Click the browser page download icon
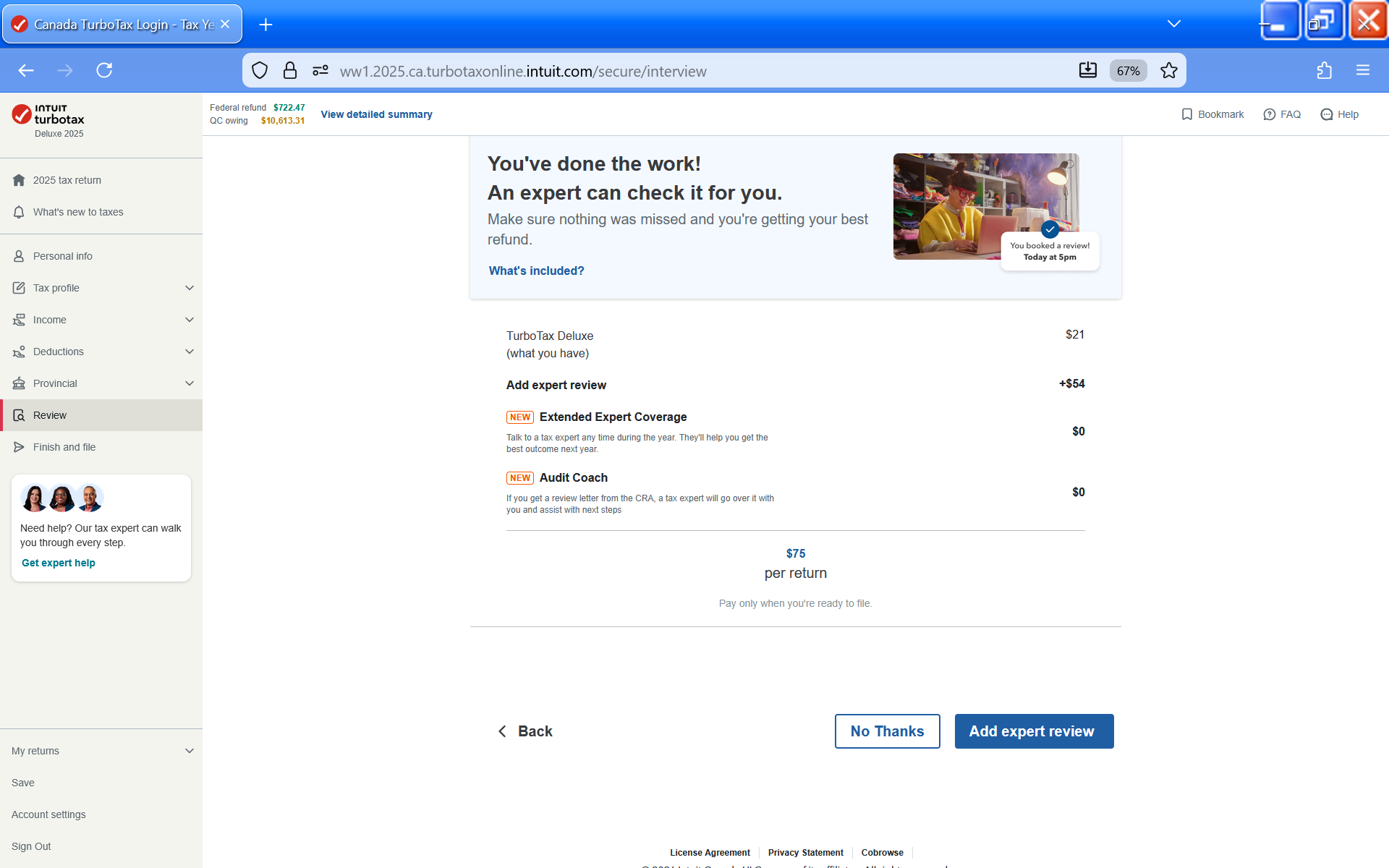 [x=1087, y=70]
